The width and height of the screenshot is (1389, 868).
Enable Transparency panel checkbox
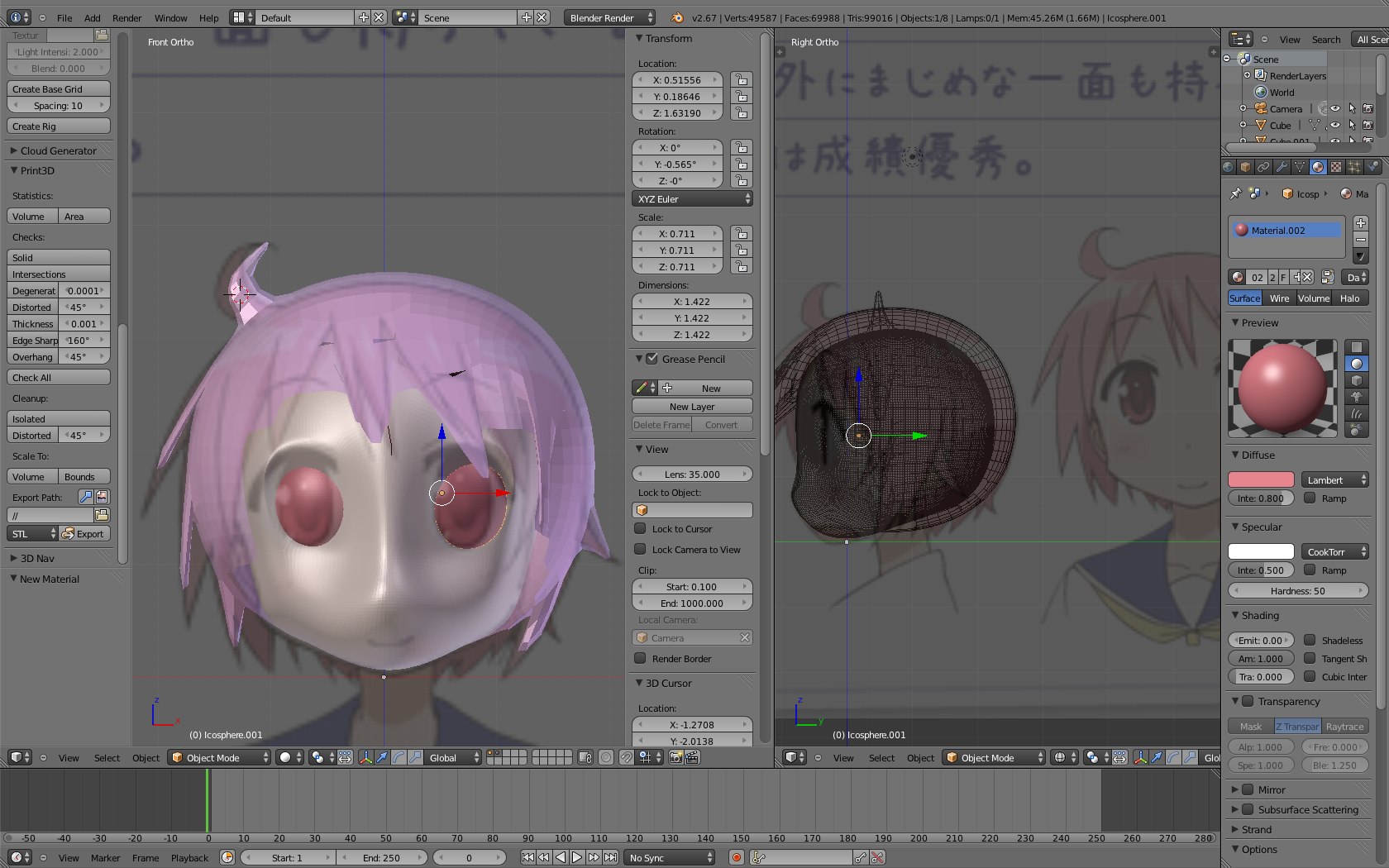click(1248, 701)
